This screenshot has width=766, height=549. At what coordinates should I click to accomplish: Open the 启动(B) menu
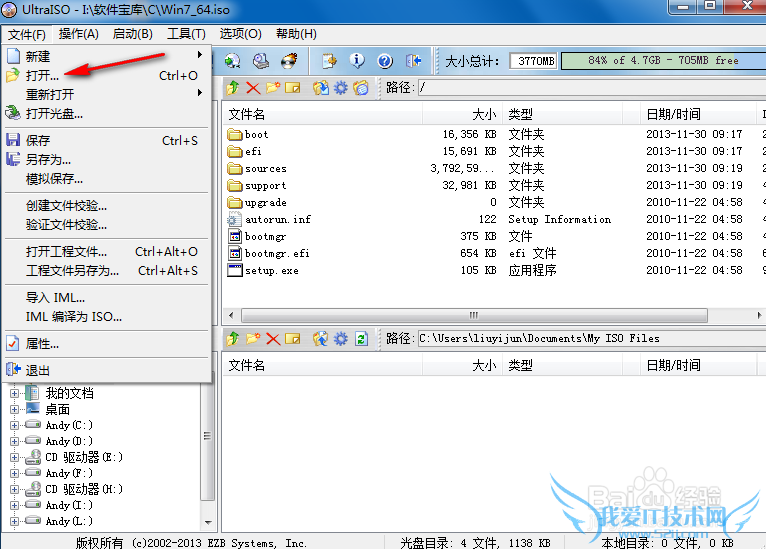click(132, 34)
